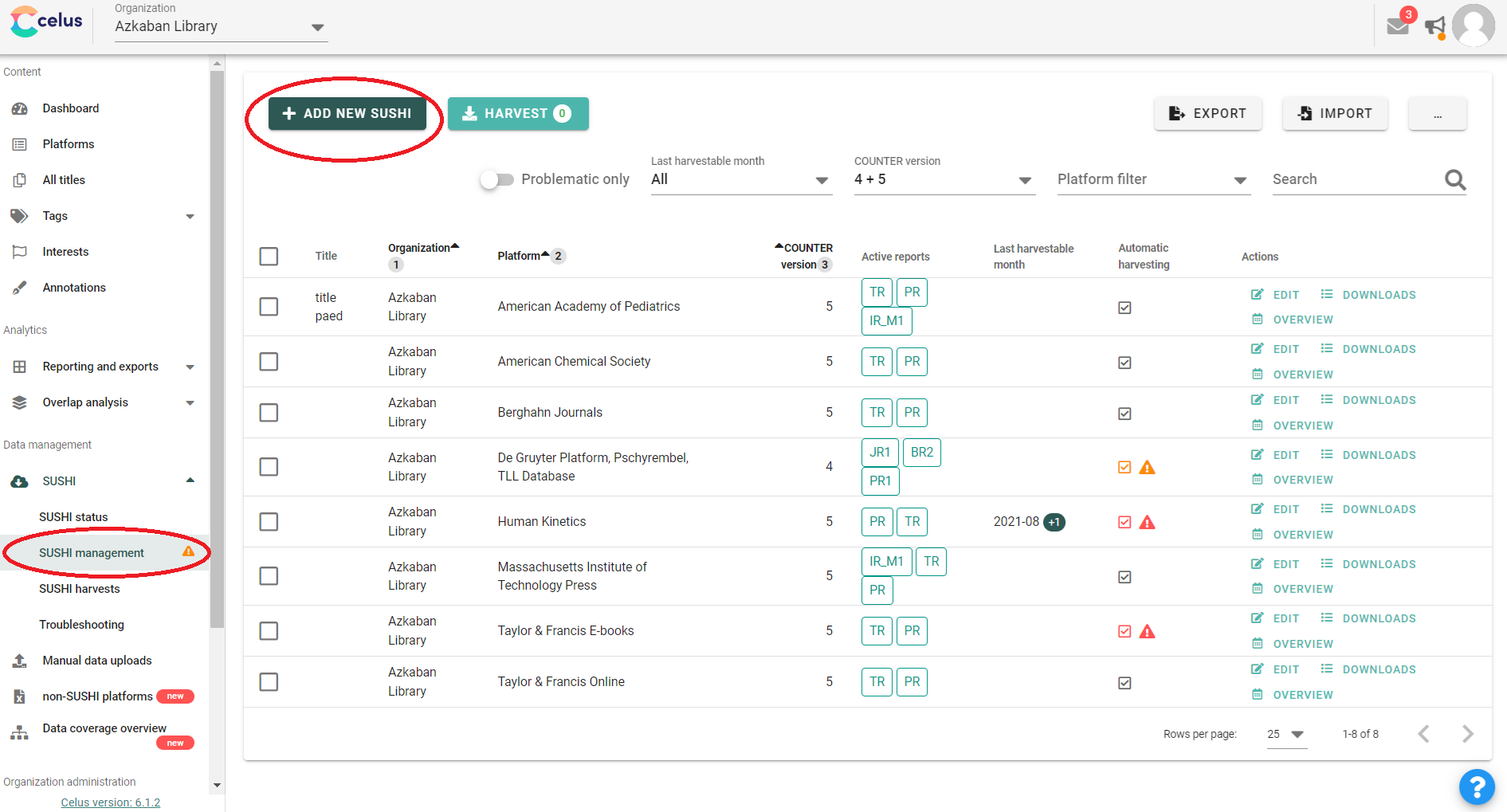Click the Celus logo

pos(46,22)
